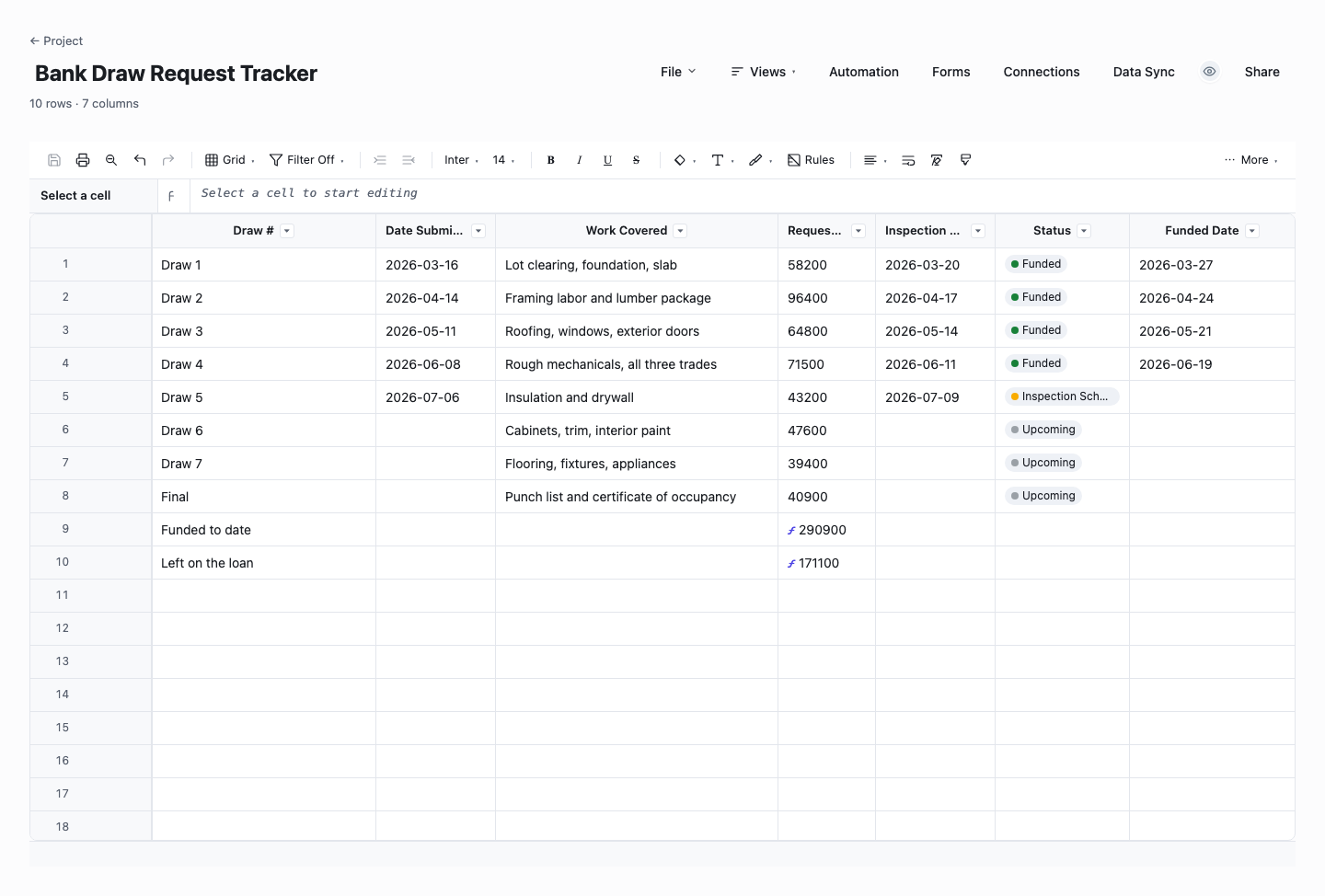The width and height of the screenshot is (1325, 896).
Task: Open the Filter Off dropdown
Action: click(x=307, y=160)
